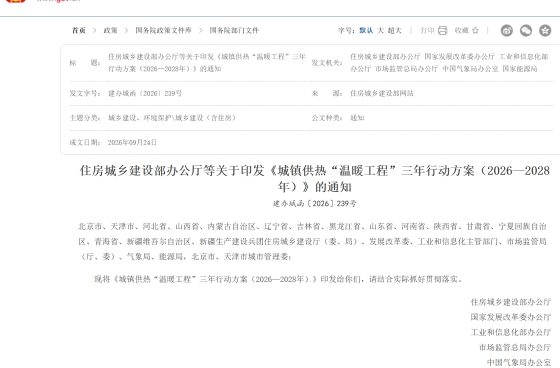Image resolution: width=560 pixels, height=368 pixels.
Task: Set font size to 默认
Action: [x=366, y=30]
